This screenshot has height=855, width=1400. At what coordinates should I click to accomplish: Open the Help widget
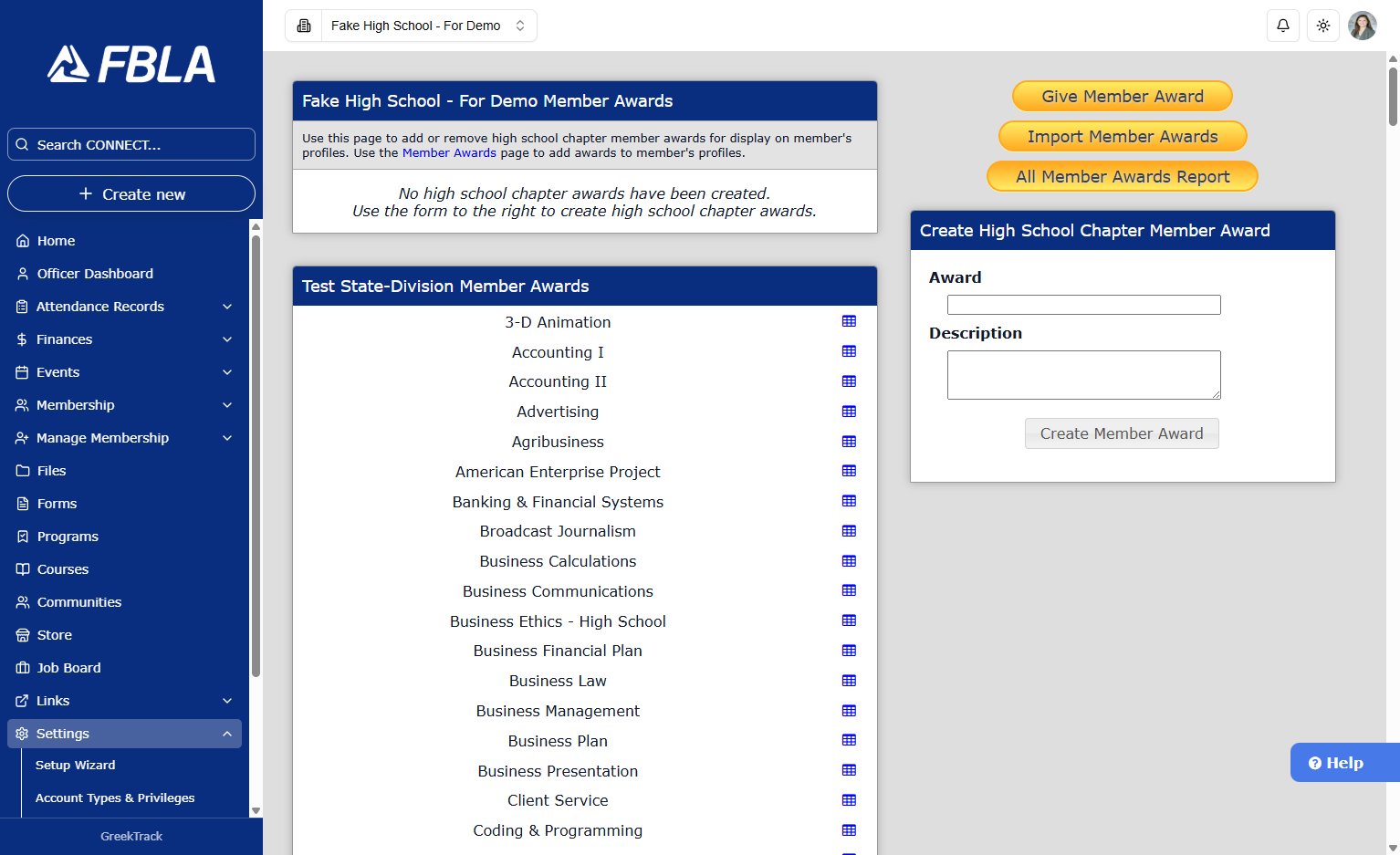pos(1344,763)
